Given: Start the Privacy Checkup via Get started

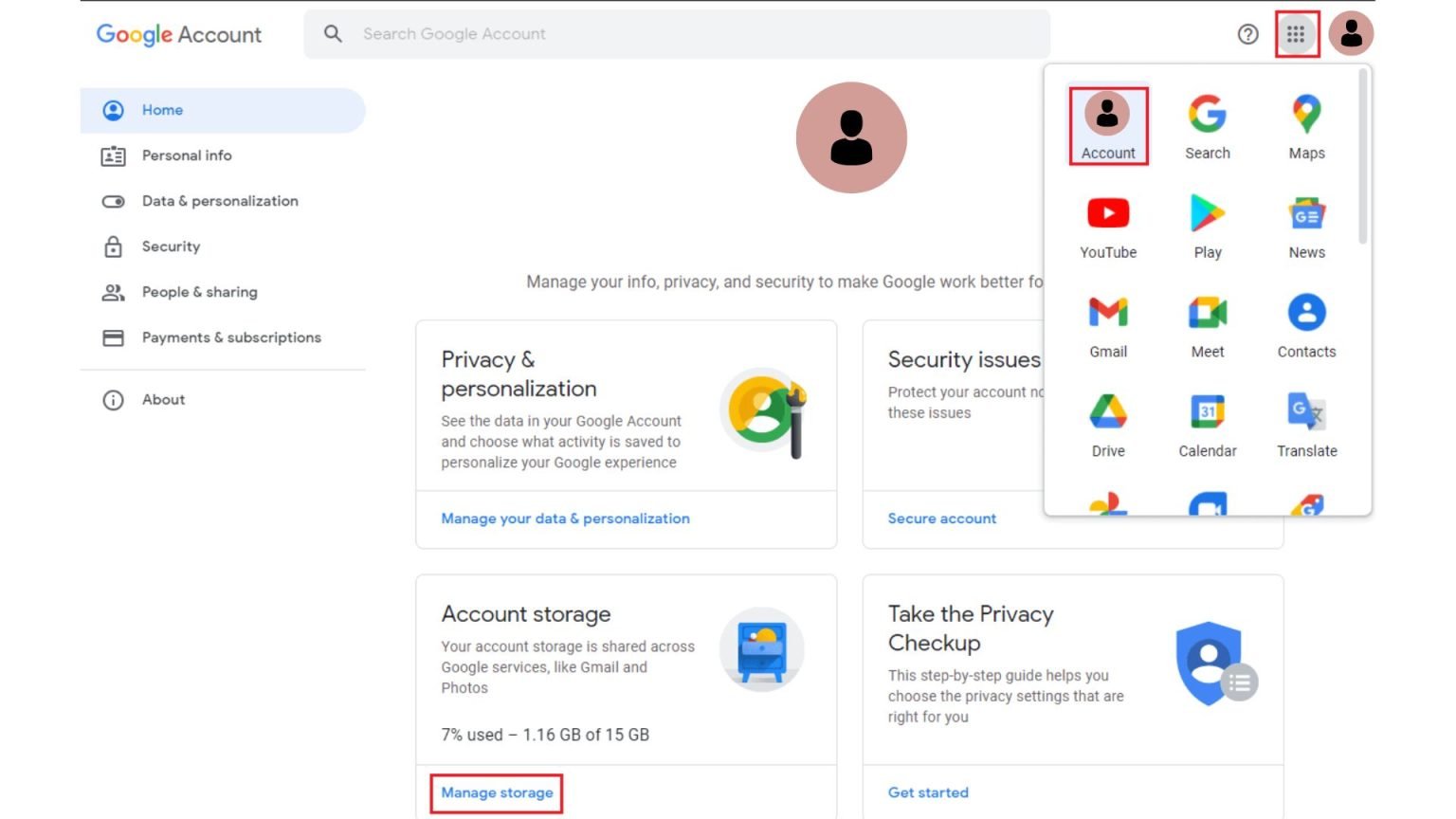Looking at the screenshot, I should pos(928,792).
